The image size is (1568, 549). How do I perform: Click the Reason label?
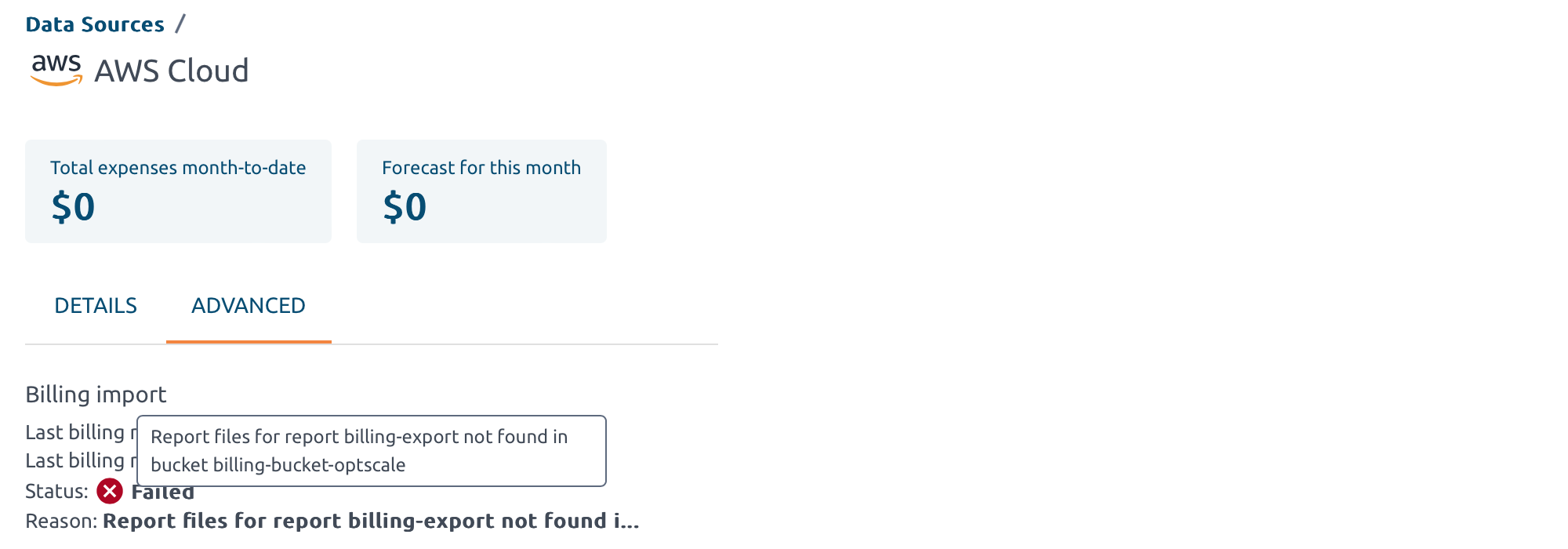pos(61,522)
